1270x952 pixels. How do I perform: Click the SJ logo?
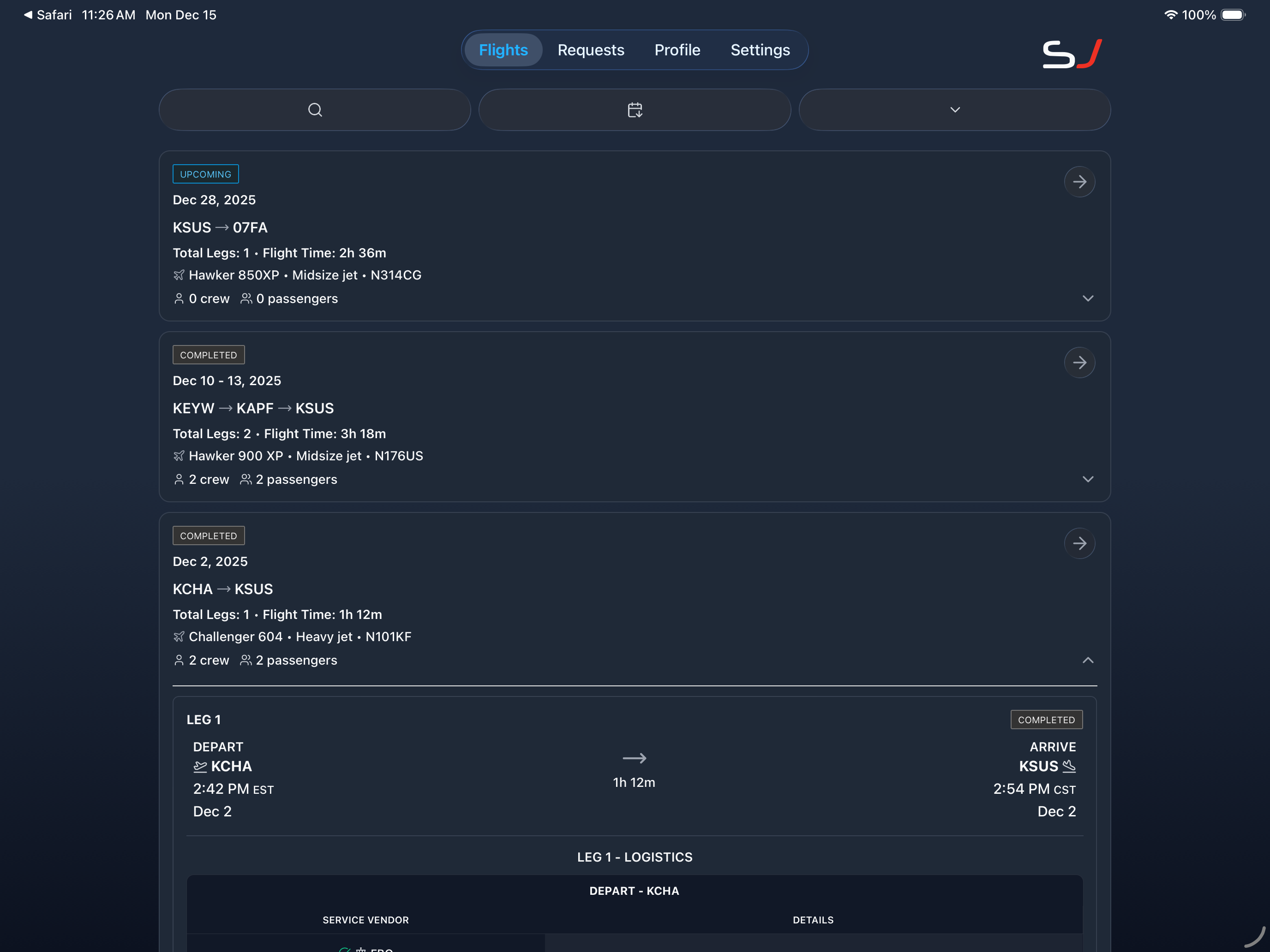coord(1072,54)
